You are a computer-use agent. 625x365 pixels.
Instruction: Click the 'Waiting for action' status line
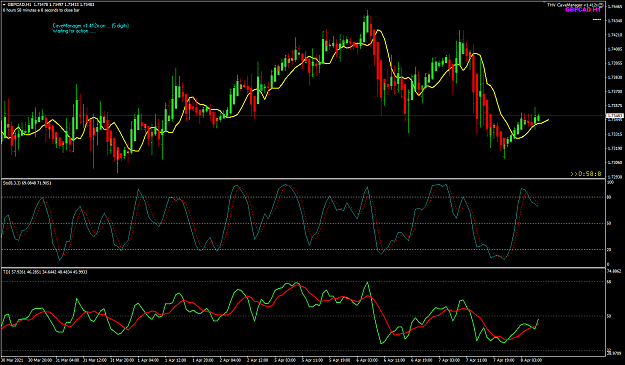pyautogui.click(x=74, y=31)
